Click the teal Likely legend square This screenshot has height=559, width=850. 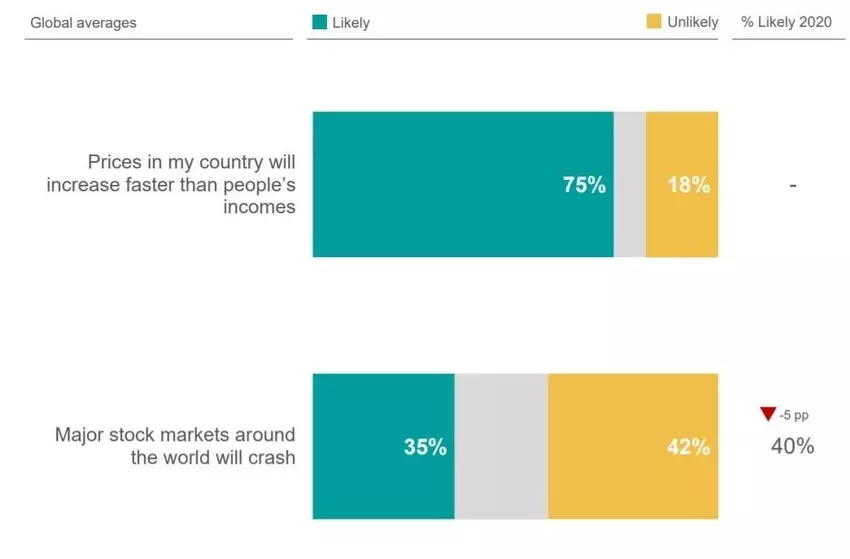[320, 22]
